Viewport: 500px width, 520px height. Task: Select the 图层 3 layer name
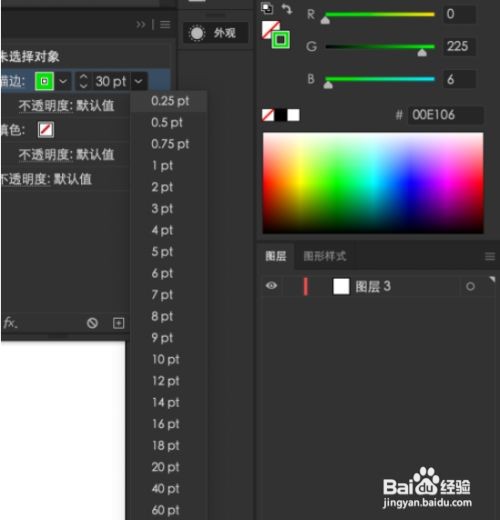coord(373,286)
